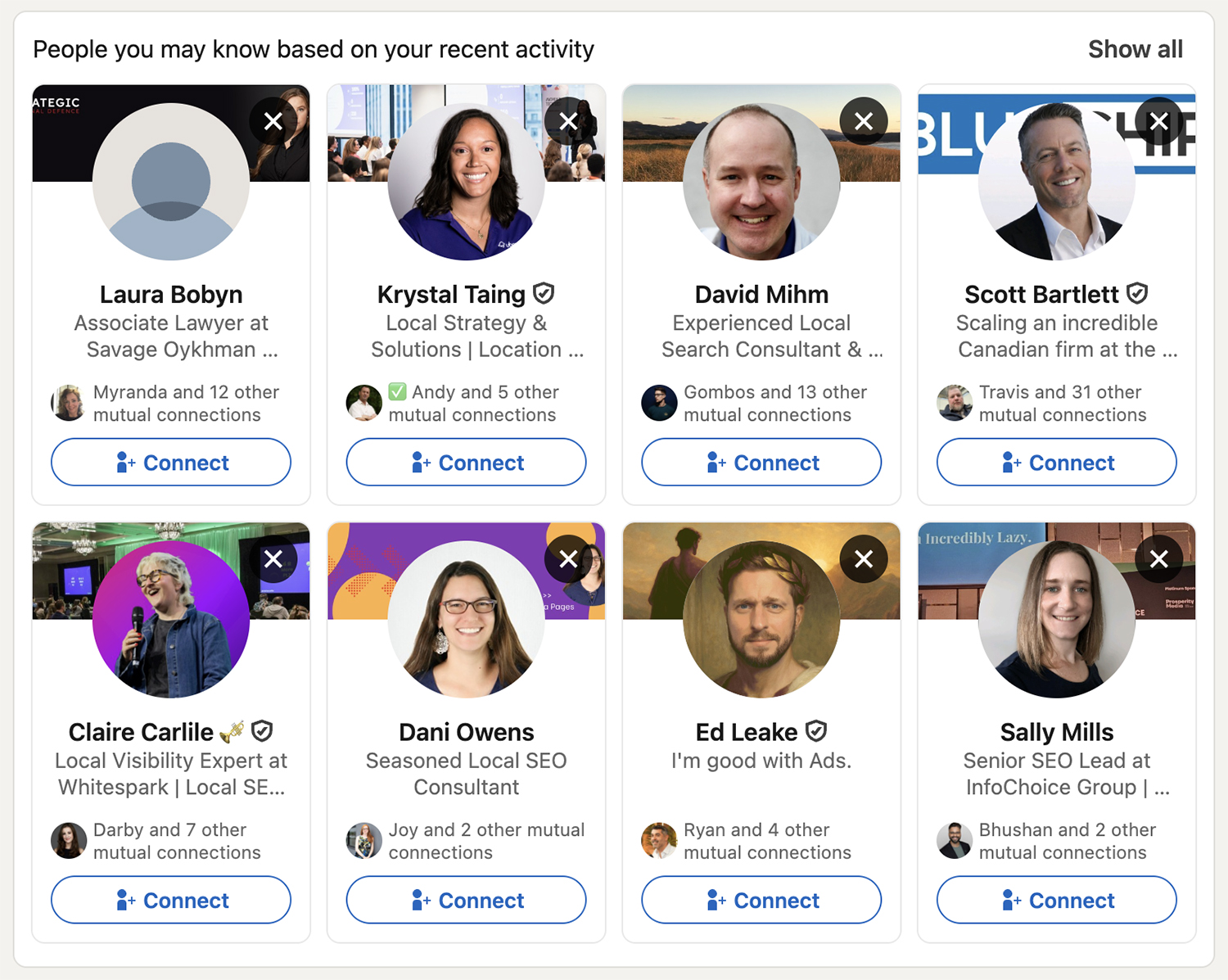The image size is (1228, 980).
Task: Send connection request to Sally Mills
Action: pyautogui.click(x=1057, y=901)
